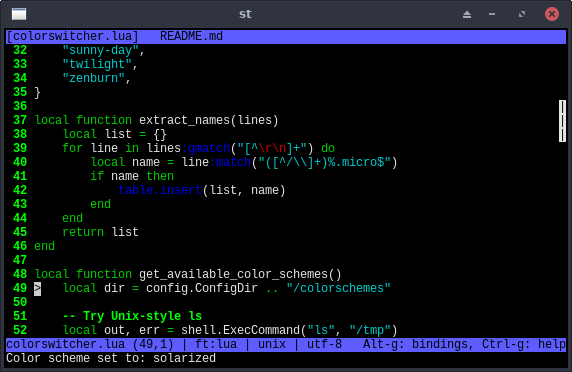
Task: Click table.insert on line 42
Action: point(160,190)
